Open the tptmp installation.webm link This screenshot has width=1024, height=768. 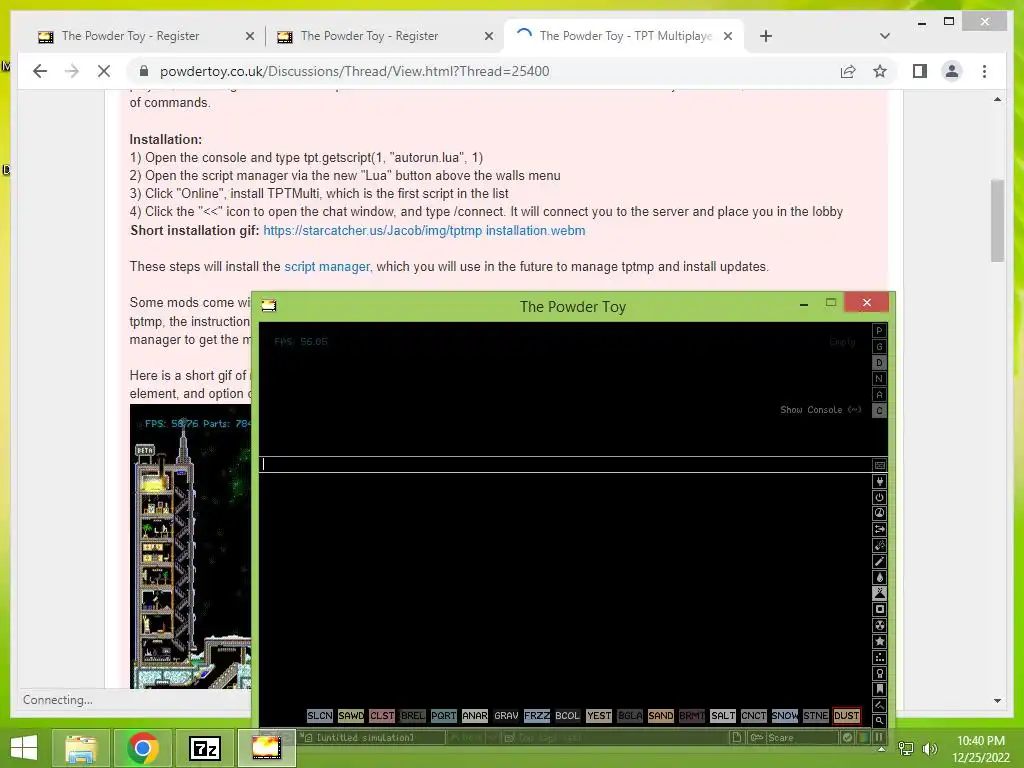424,231
